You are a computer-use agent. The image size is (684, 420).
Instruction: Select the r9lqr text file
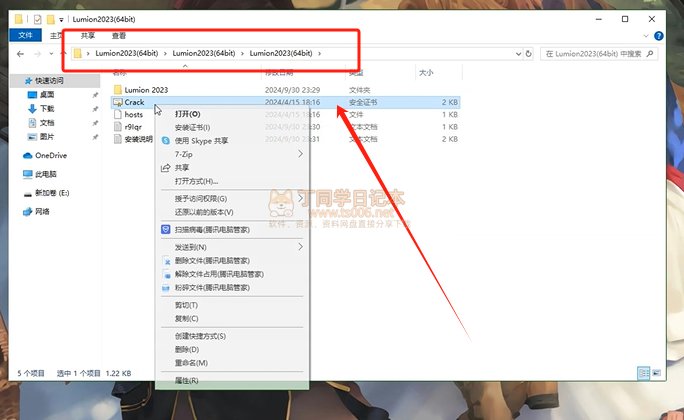click(133, 126)
